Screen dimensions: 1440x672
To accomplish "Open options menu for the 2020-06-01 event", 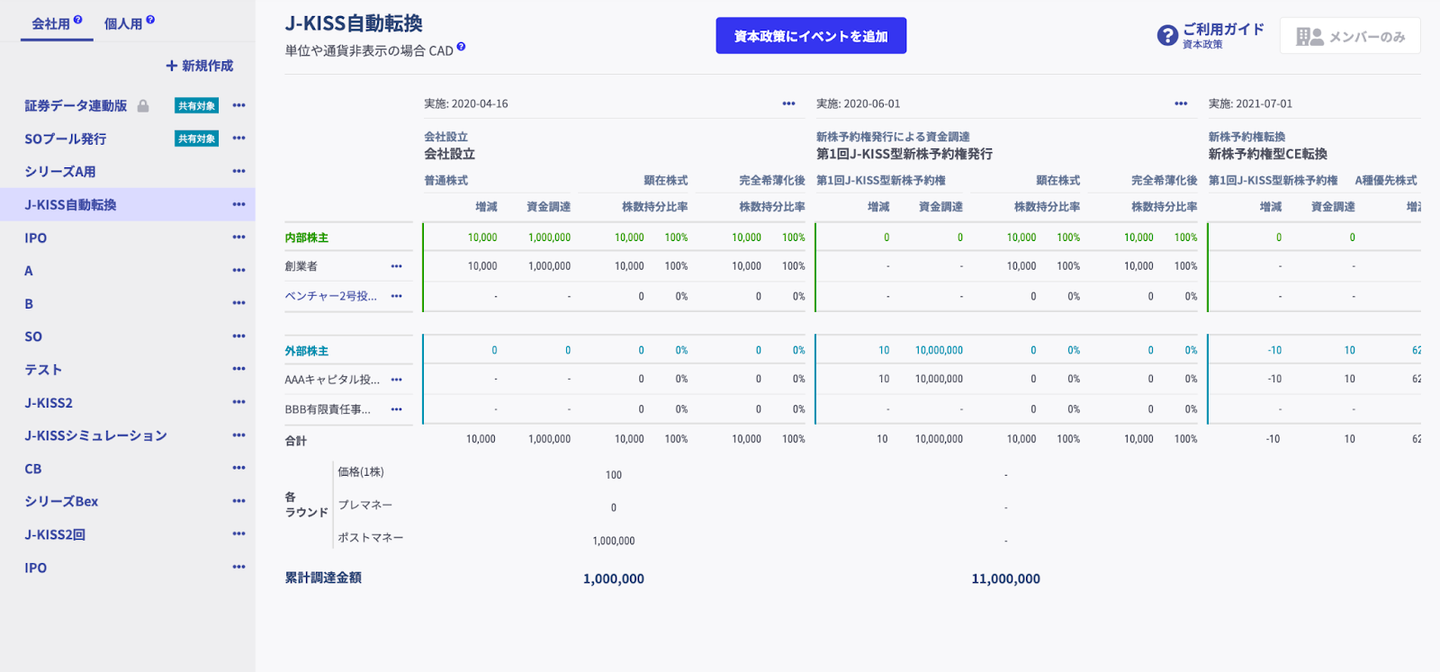I will coord(1181,103).
